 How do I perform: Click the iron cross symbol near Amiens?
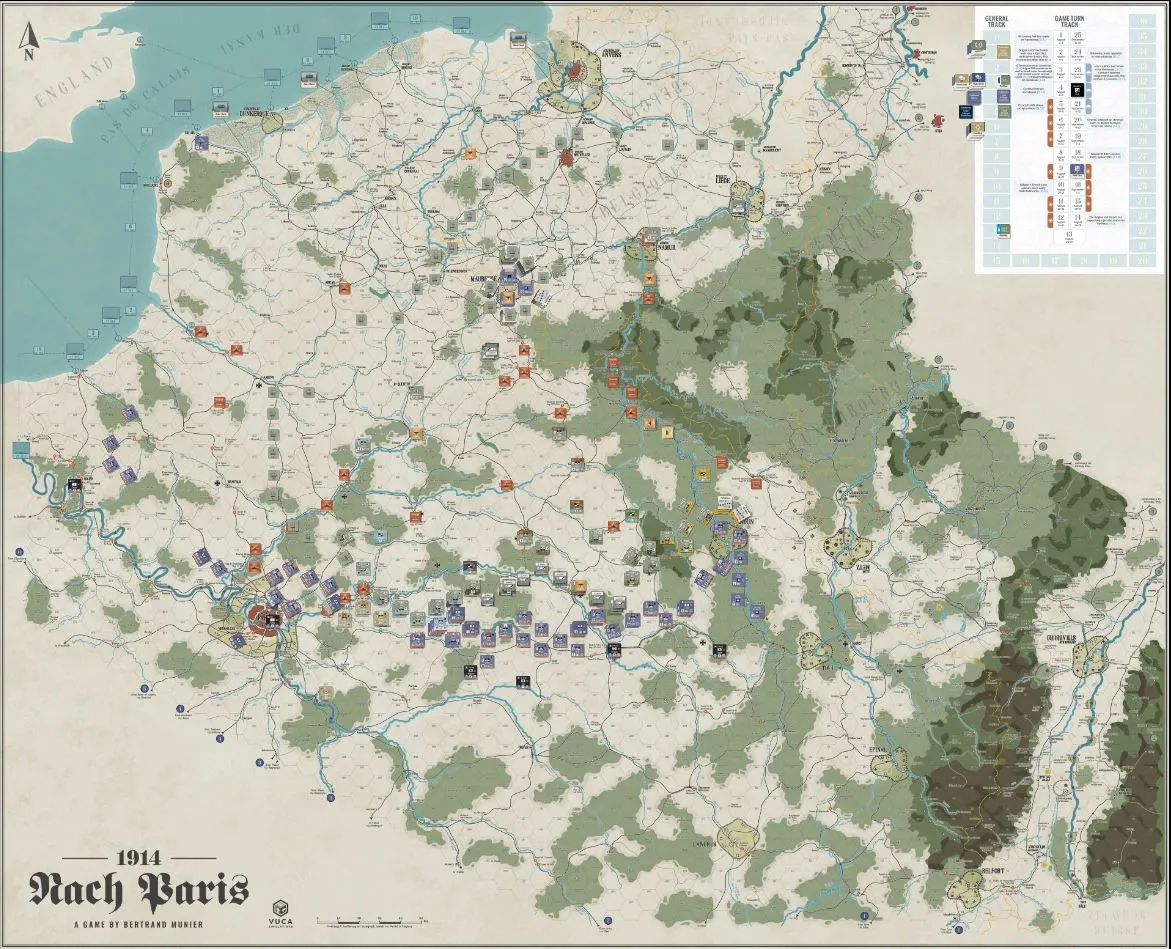[259, 385]
